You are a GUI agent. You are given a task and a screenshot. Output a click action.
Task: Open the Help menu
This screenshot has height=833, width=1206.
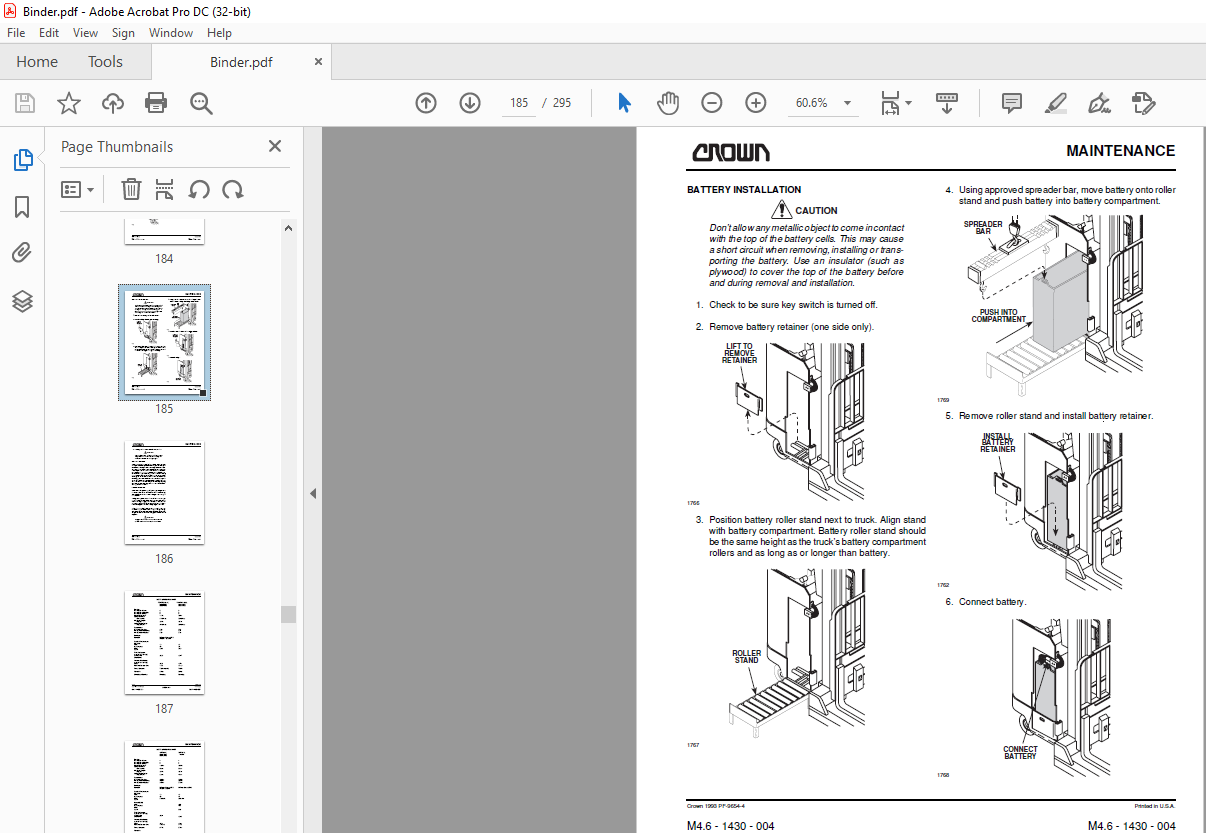(219, 33)
